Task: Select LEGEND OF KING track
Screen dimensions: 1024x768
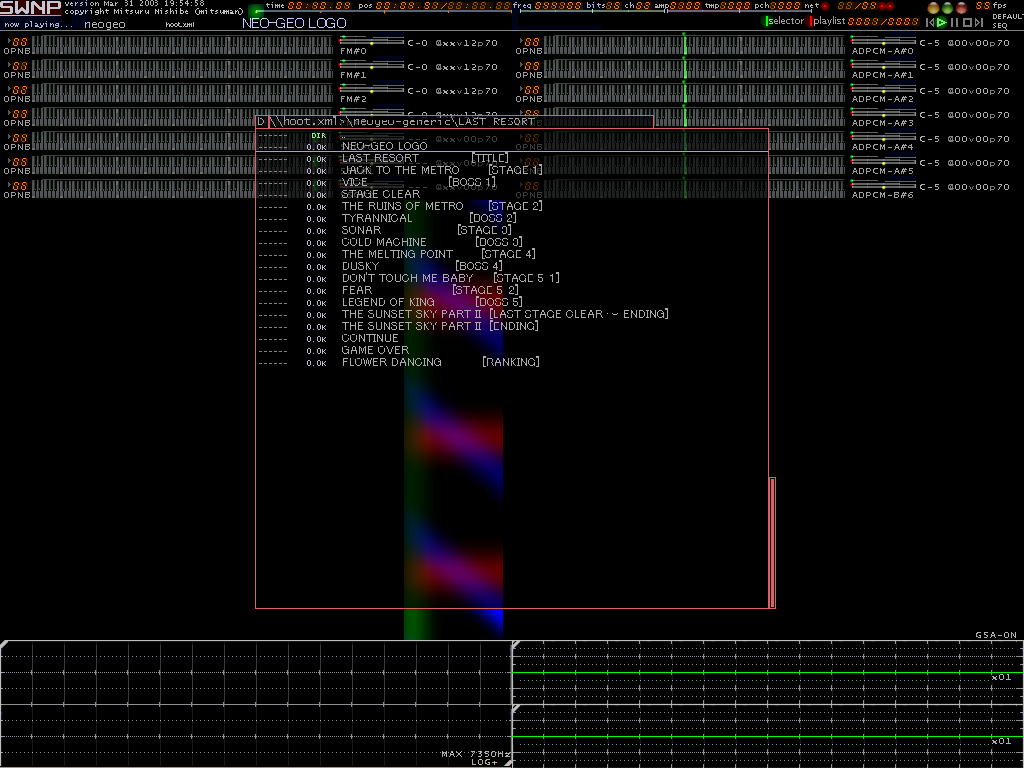Action: (513, 302)
